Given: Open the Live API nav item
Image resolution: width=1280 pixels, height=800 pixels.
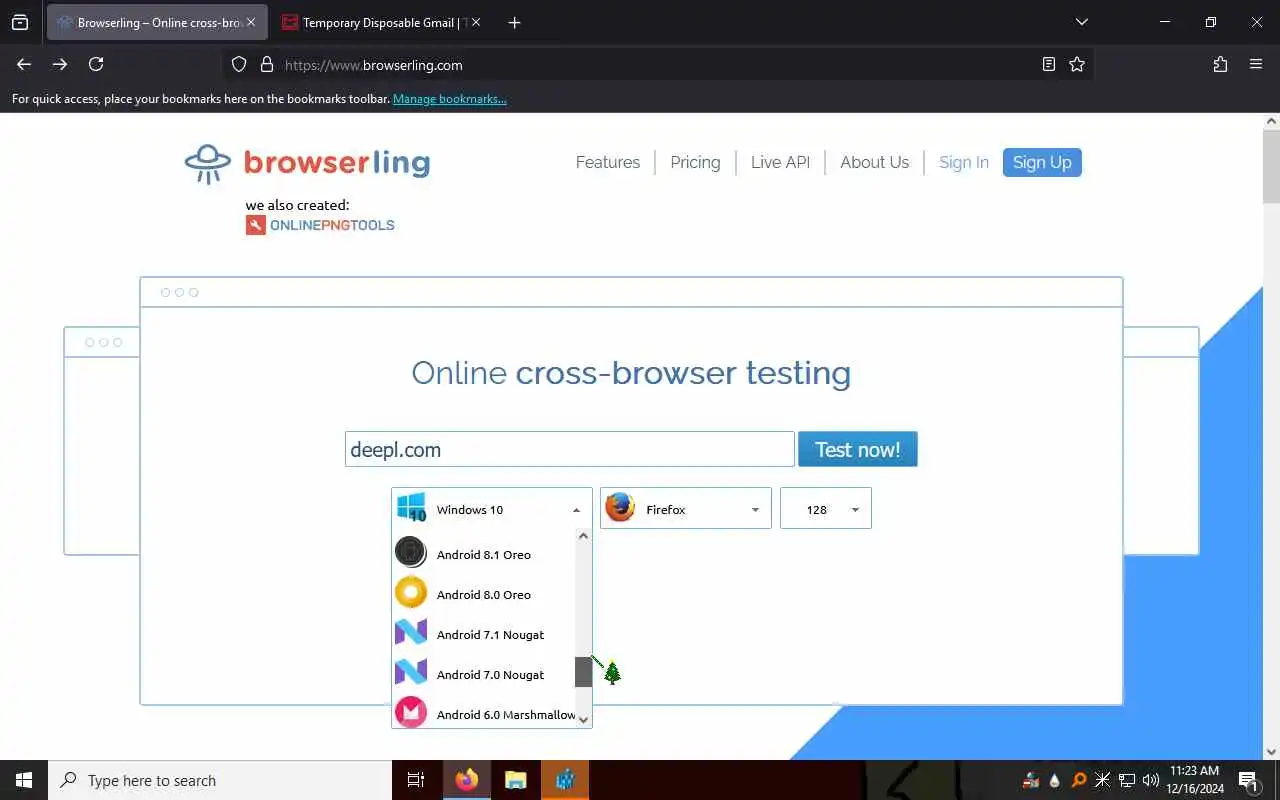Looking at the screenshot, I should click(780, 162).
